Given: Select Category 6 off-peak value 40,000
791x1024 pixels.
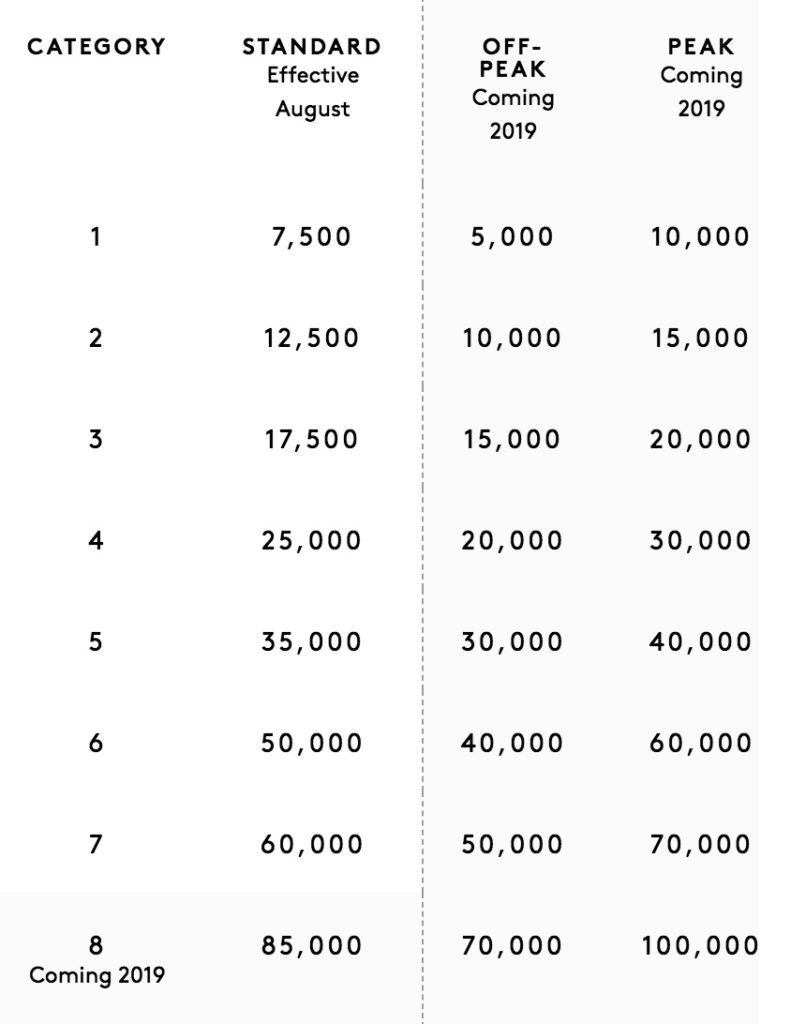Looking at the screenshot, I should coord(512,743).
